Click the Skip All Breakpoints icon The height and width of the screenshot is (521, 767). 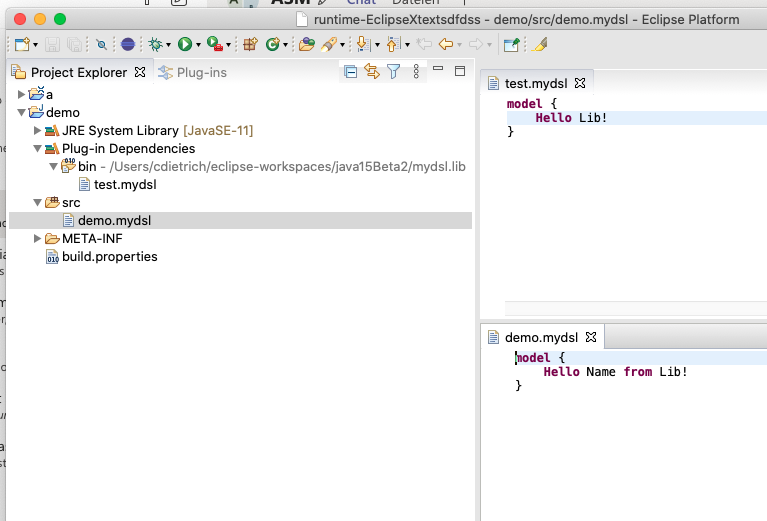[x=101, y=45]
